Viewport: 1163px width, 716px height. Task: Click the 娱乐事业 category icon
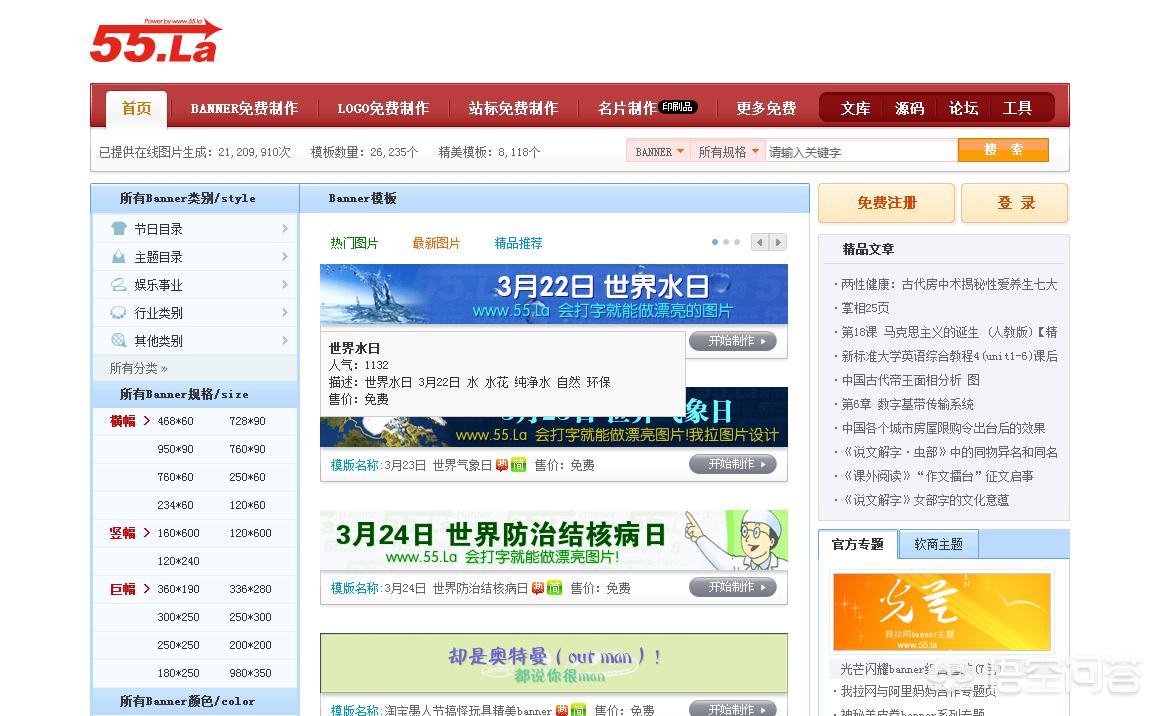point(120,284)
